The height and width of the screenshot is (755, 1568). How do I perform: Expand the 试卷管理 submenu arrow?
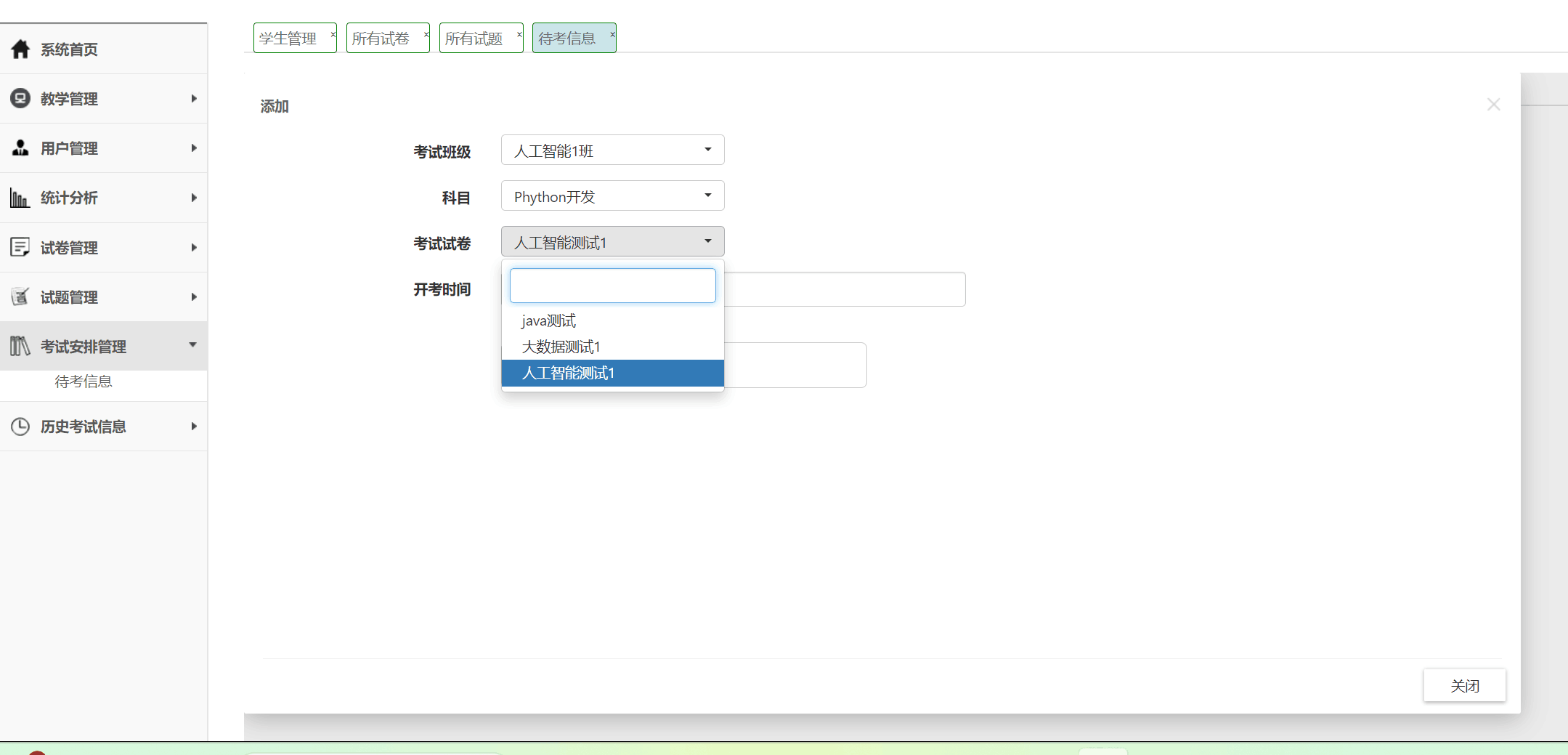[194, 247]
